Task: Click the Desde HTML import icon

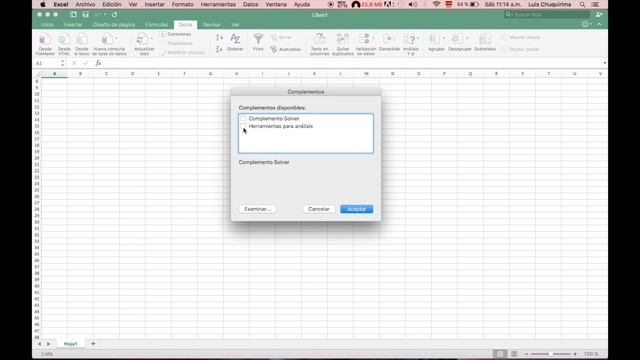Action: point(64,40)
